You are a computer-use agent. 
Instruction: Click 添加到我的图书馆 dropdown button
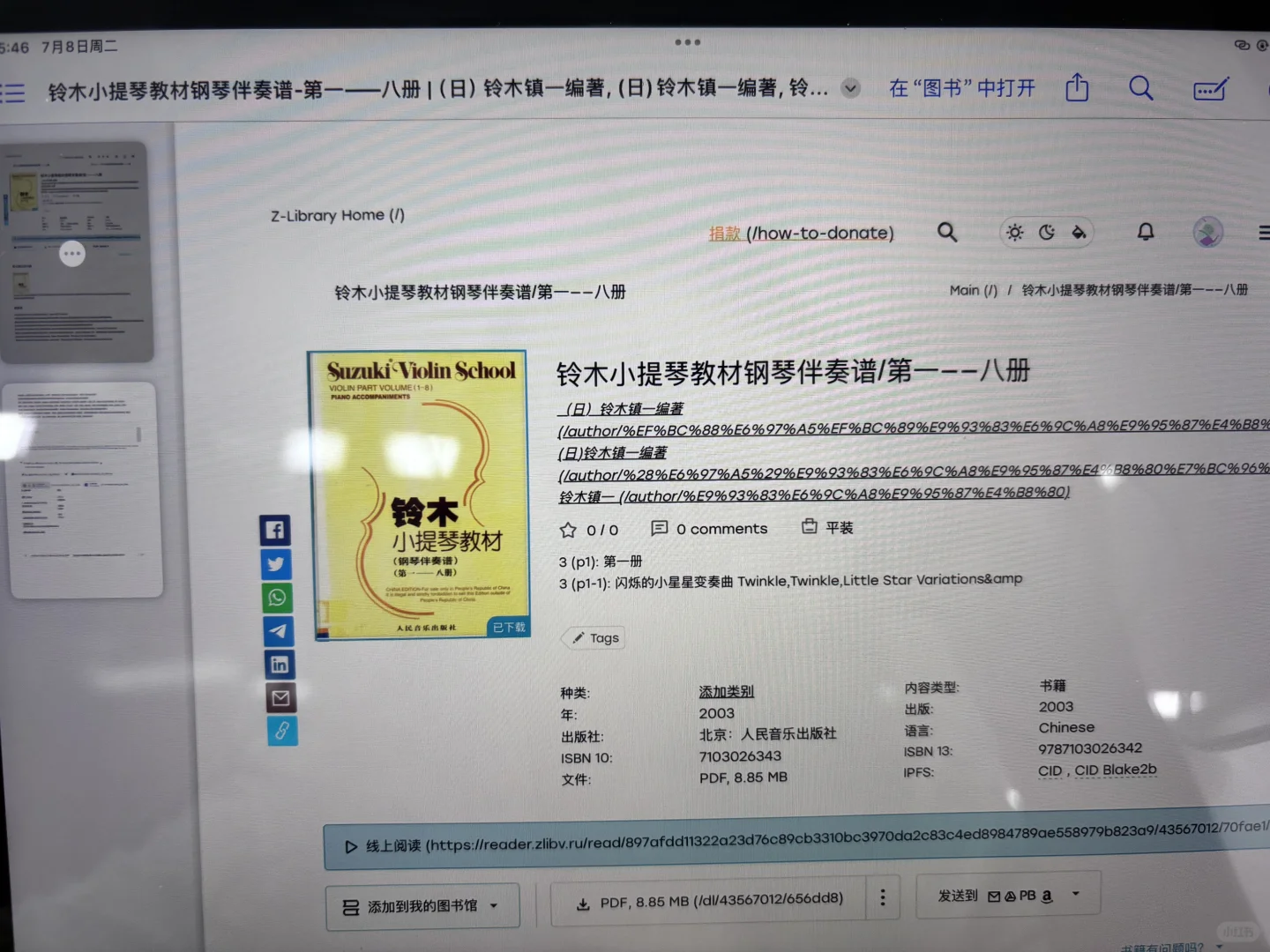(422, 906)
